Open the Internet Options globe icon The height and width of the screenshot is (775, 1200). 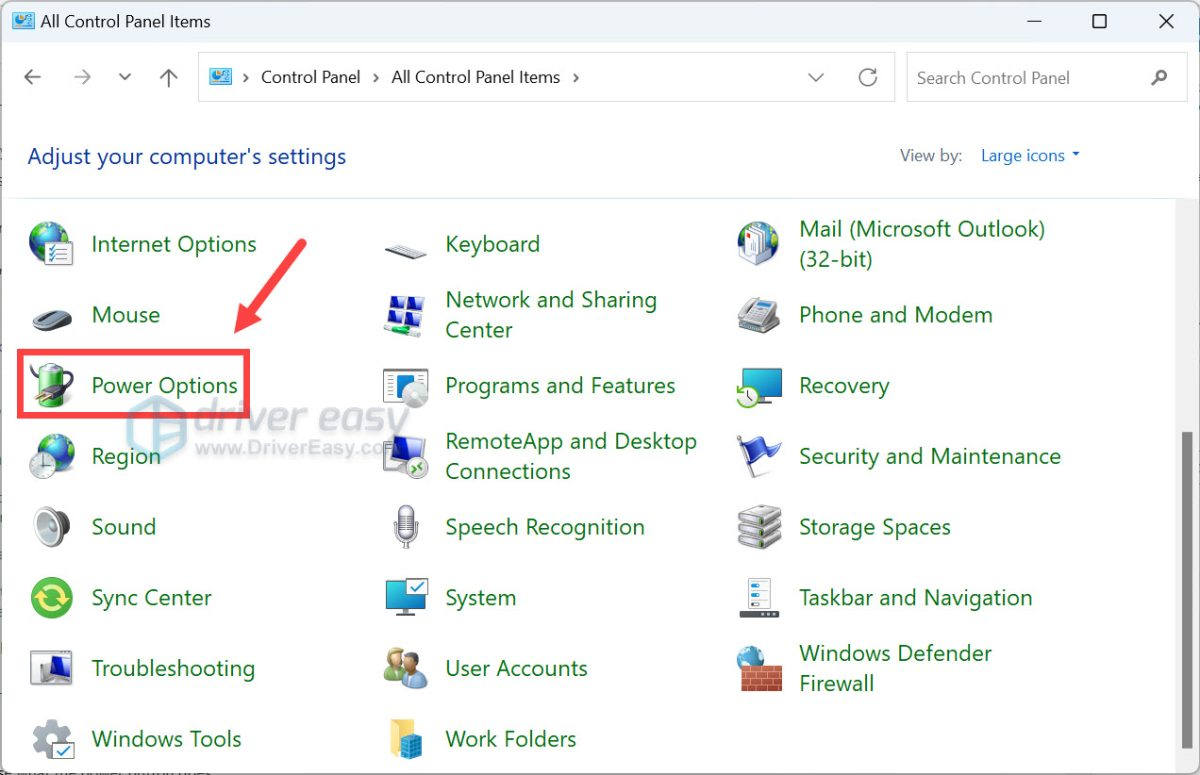(x=50, y=244)
